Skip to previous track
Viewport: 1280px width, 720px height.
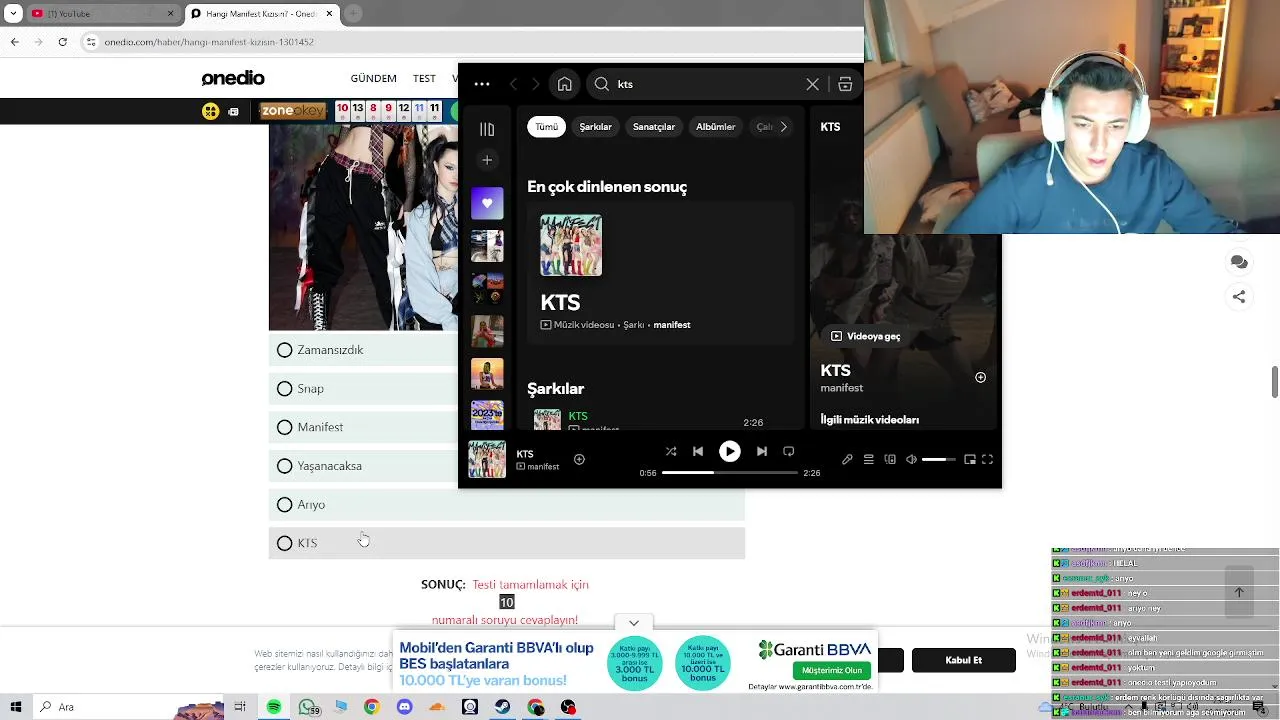[x=698, y=452]
